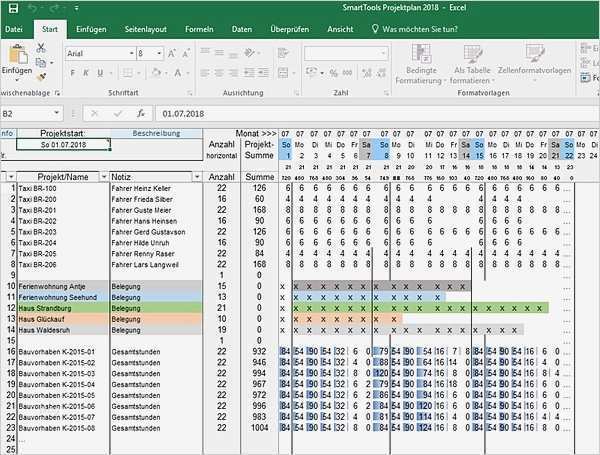Open Bedingte Formatierung conditional formatting

click(422, 64)
